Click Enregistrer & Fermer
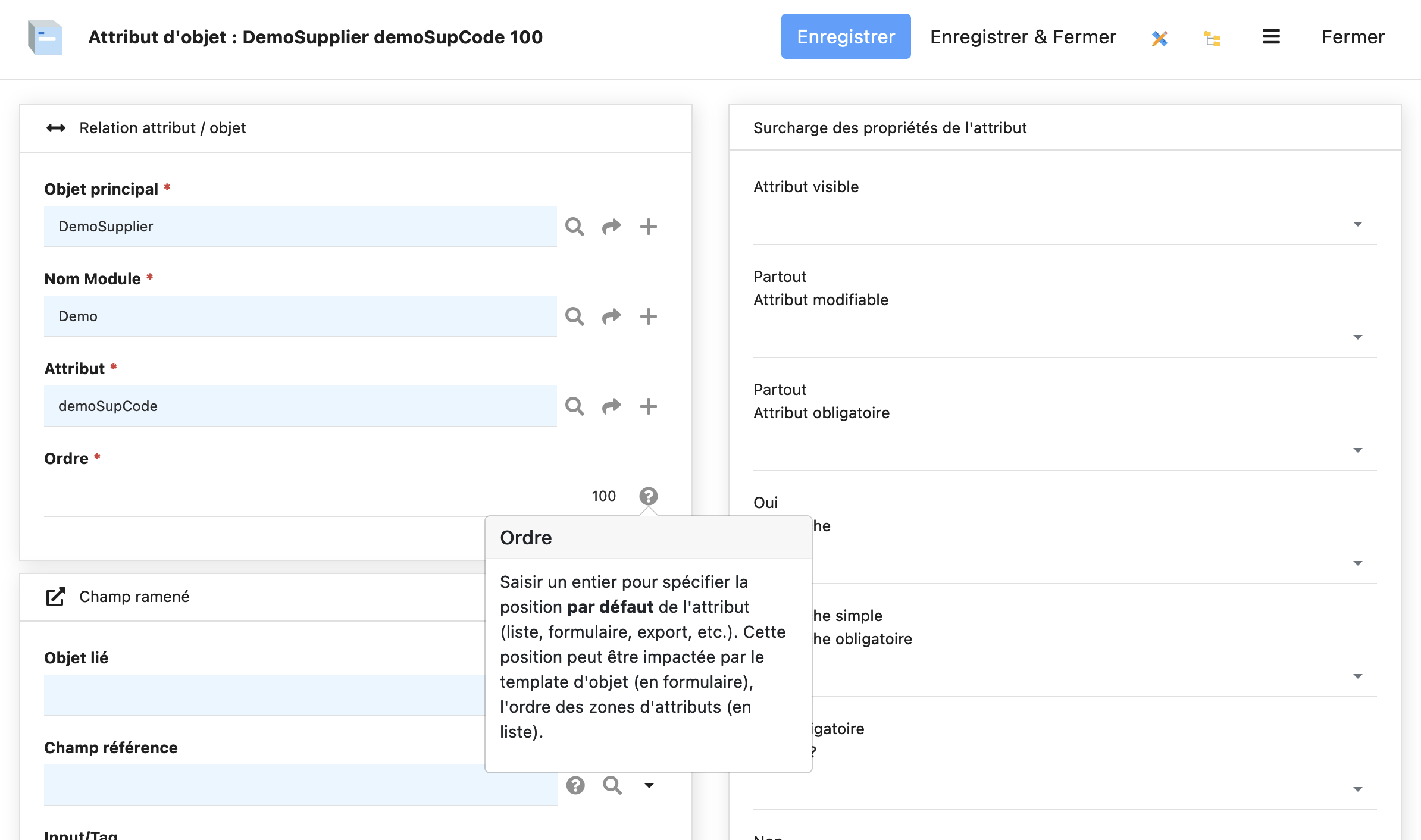 1023,37
